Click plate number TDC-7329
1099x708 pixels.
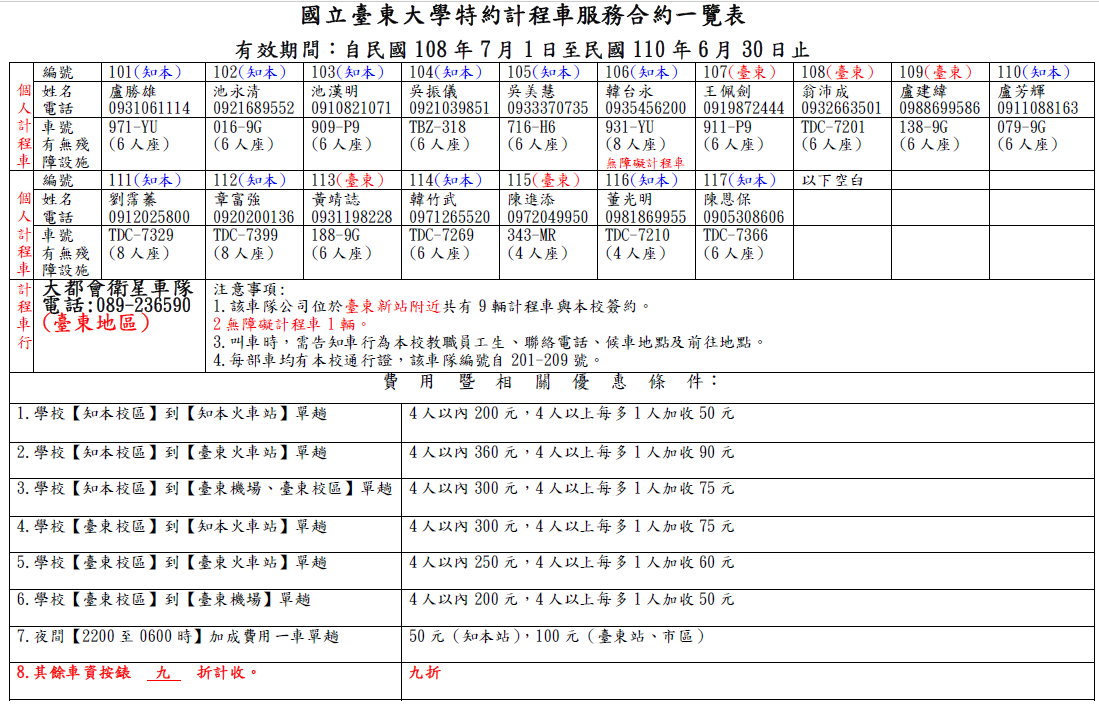pos(141,236)
